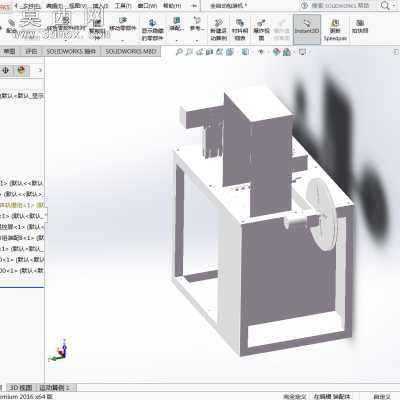Click the Apply Scene icon
This screenshot has width=400, height=400.
pos(287,52)
